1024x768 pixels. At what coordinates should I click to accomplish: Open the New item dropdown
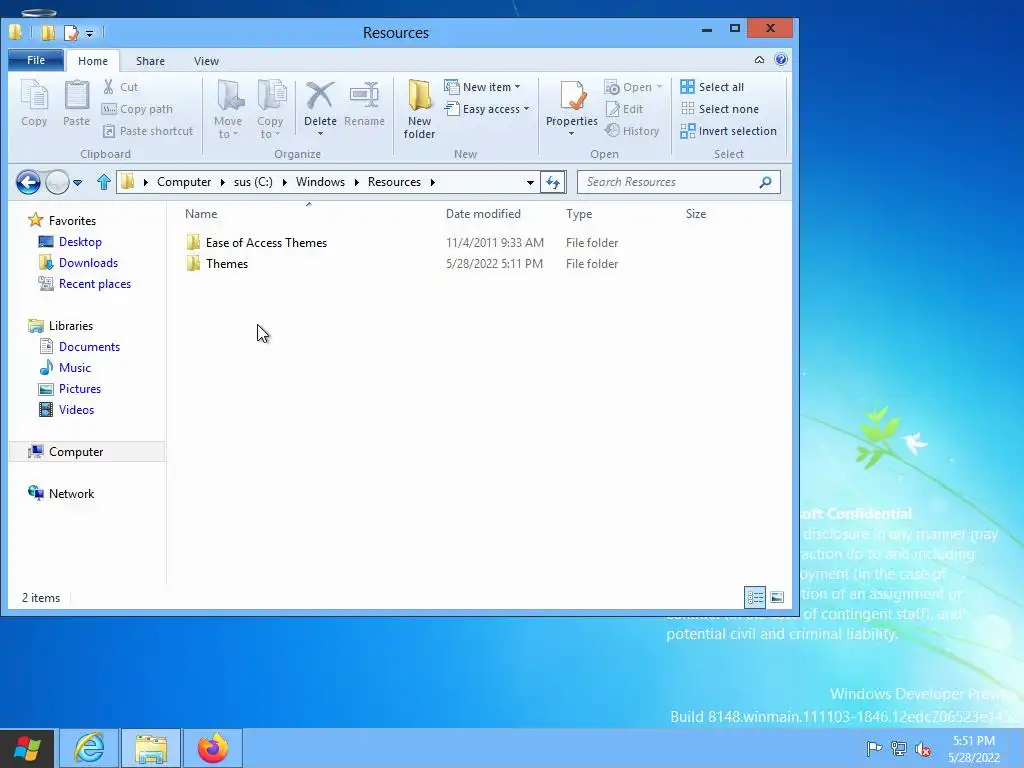(x=483, y=87)
